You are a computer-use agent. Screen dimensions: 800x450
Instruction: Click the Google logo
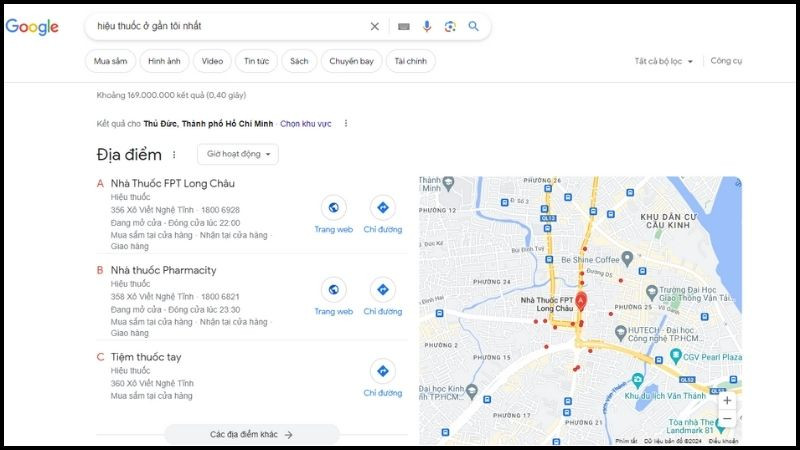click(x=32, y=27)
